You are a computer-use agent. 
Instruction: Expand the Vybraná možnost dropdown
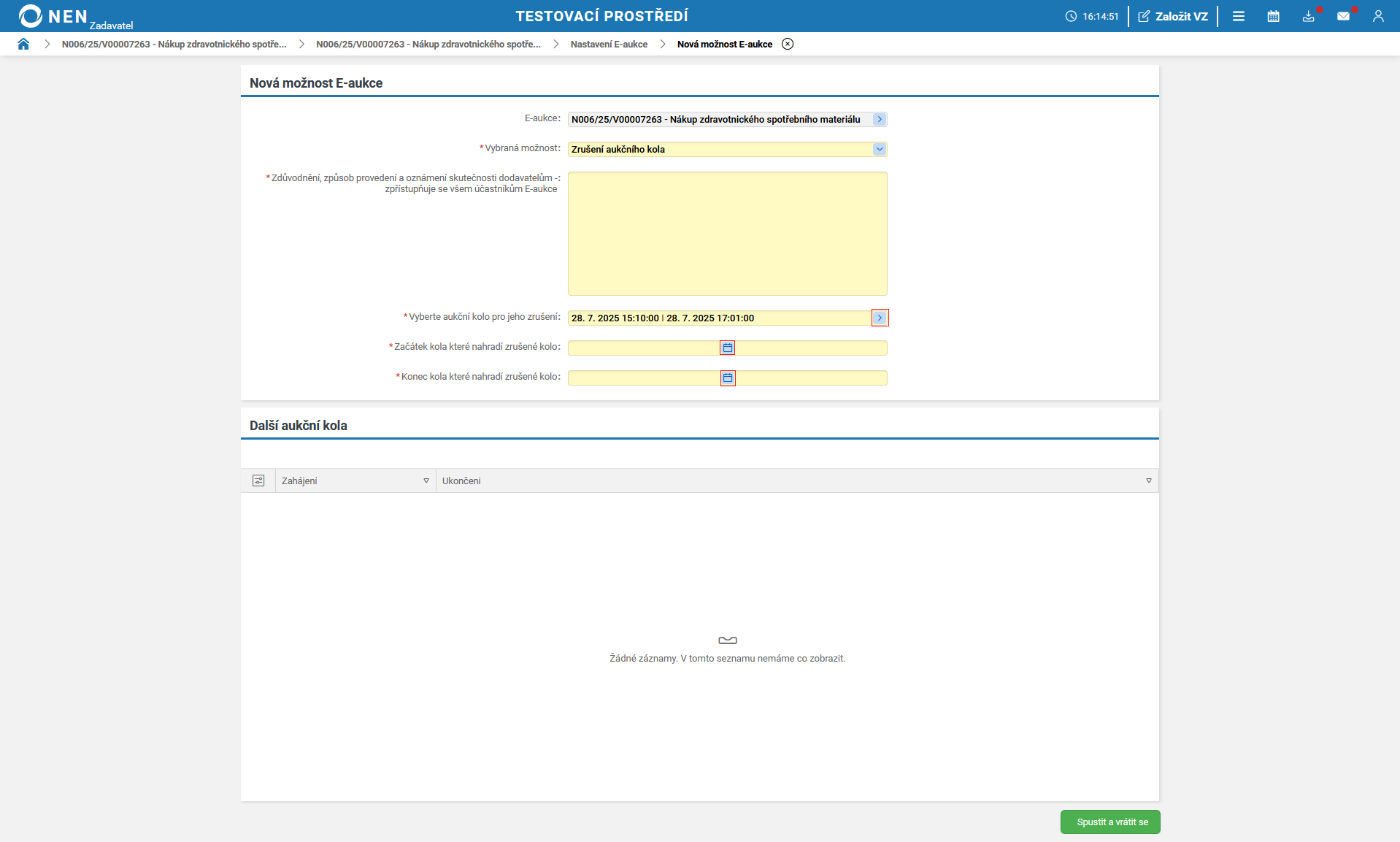pos(880,149)
